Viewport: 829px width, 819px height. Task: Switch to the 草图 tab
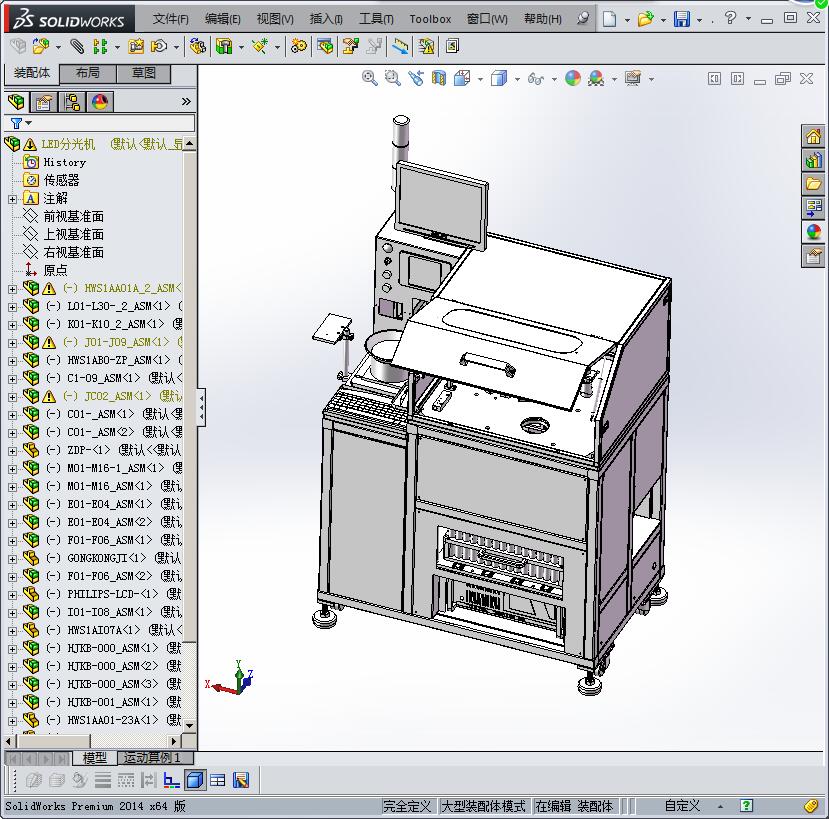(x=143, y=73)
